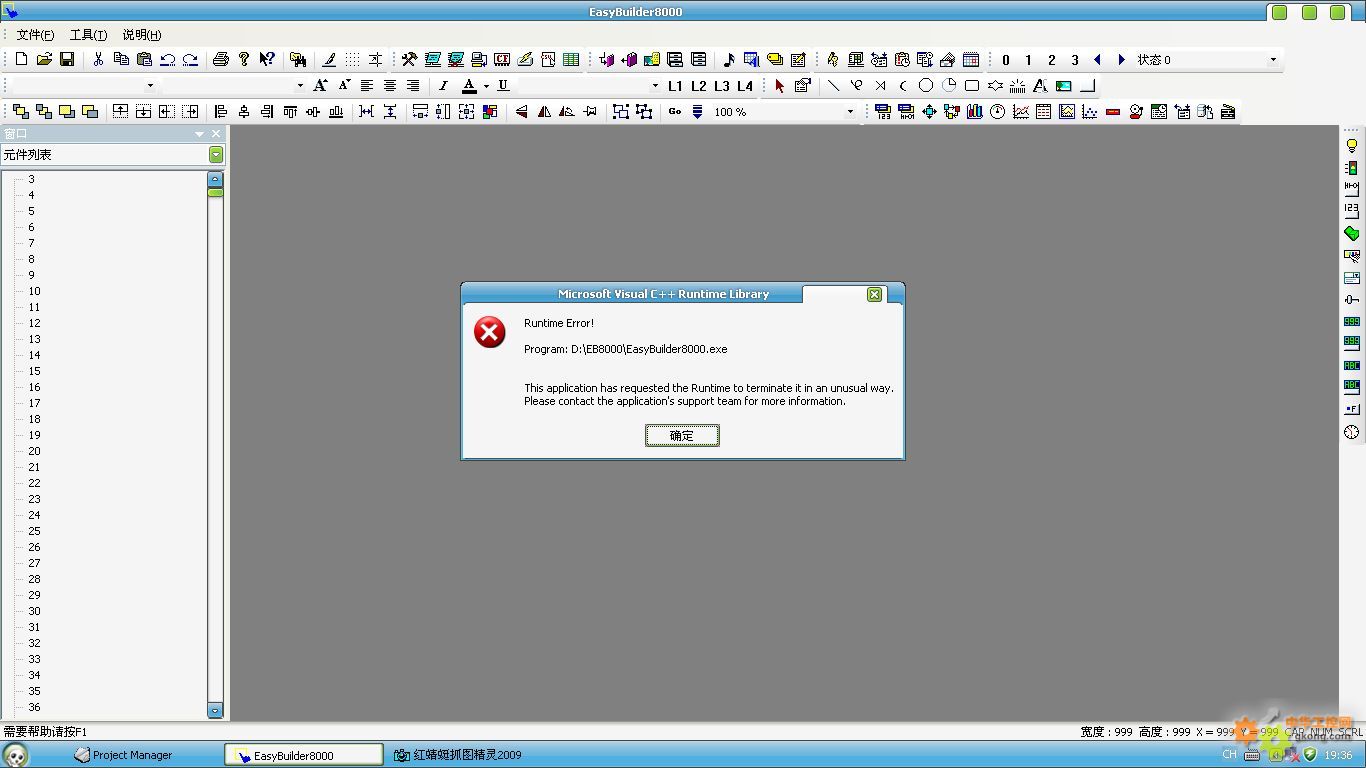The height and width of the screenshot is (768, 1366).
Task: Decrease font size with A-down icon
Action: pyautogui.click(x=343, y=86)
